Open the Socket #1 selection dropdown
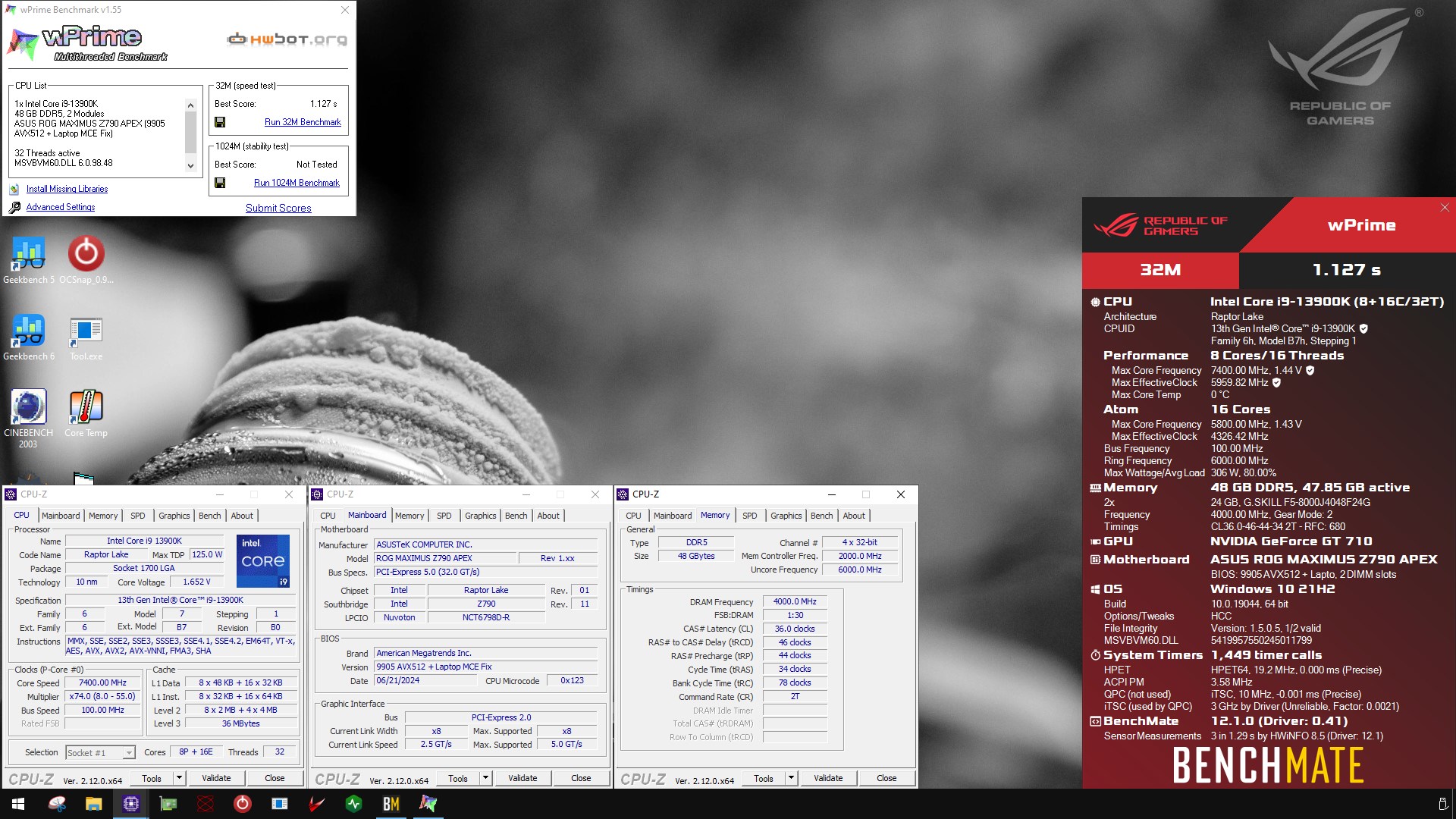 (100, 752)
